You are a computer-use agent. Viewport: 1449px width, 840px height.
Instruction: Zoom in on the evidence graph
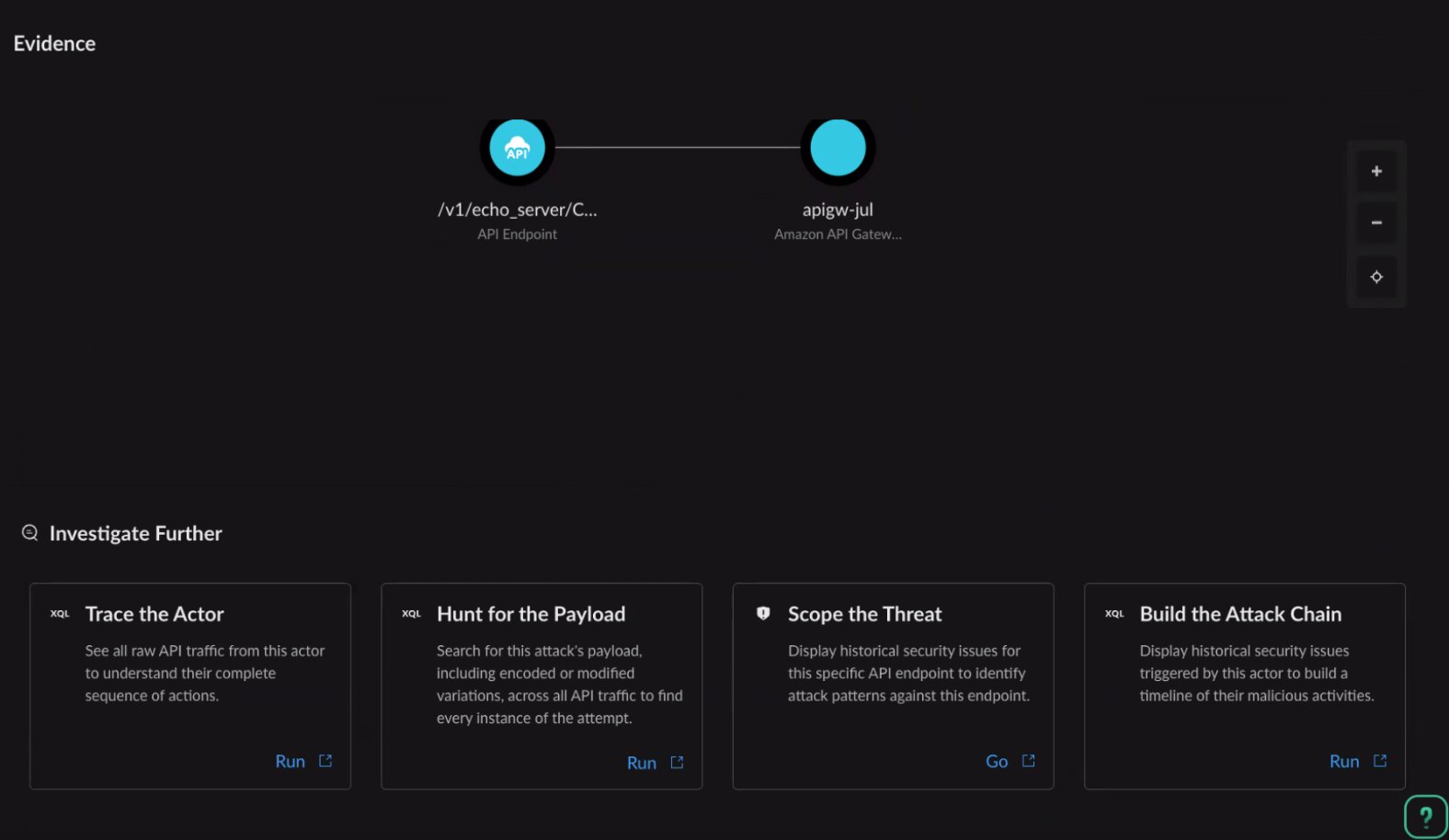[1376, 171]
